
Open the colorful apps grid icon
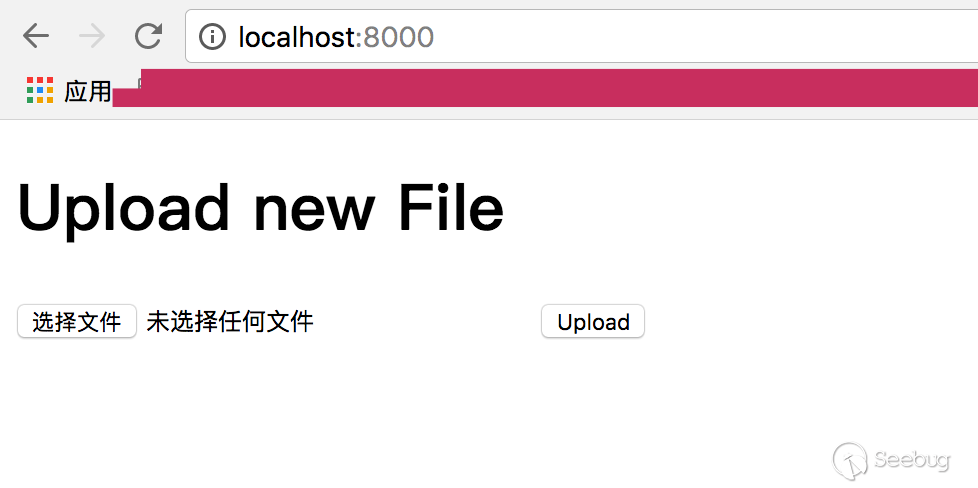(40, 90)
